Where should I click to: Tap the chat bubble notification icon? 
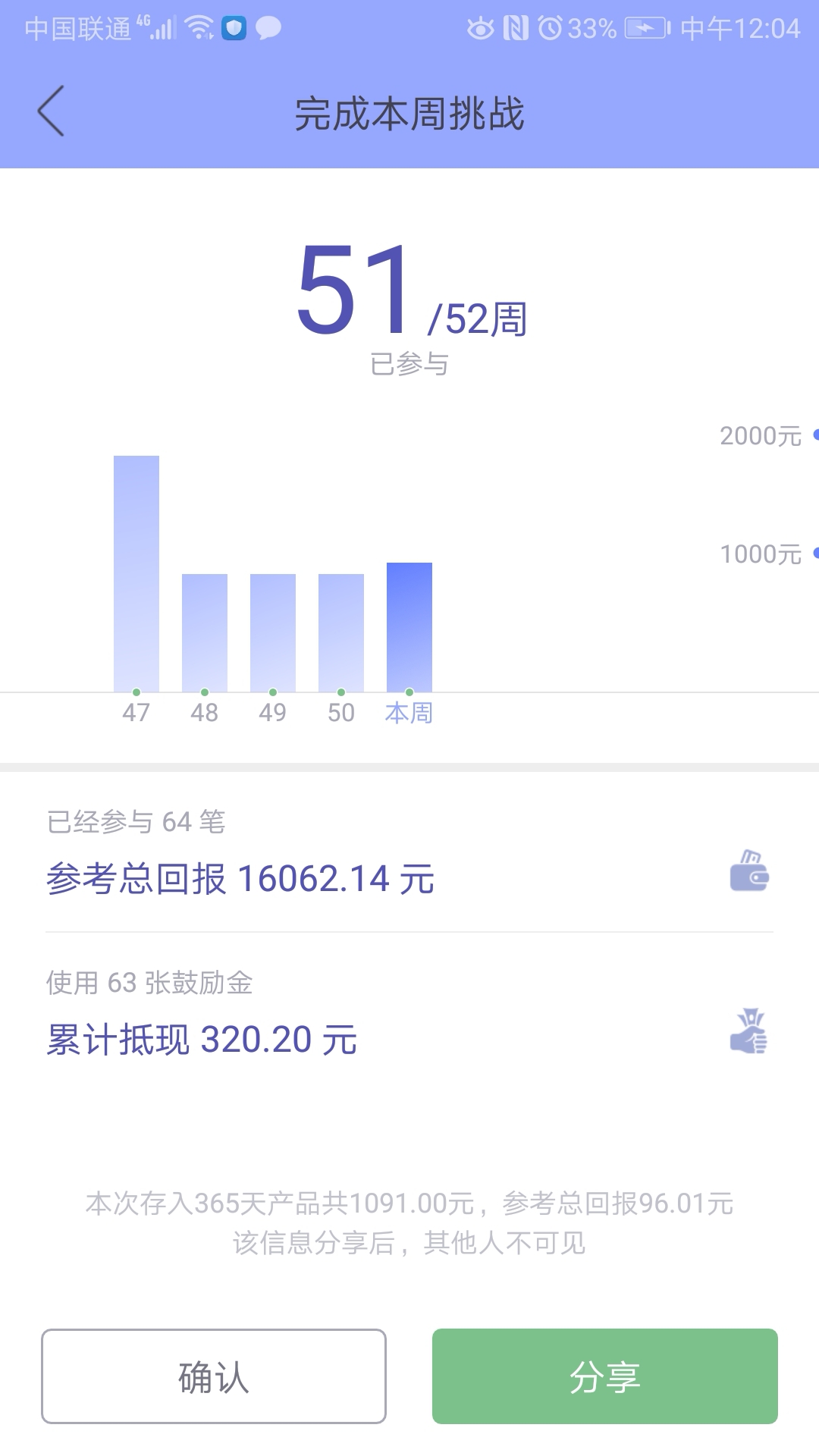tap(268, 29)
